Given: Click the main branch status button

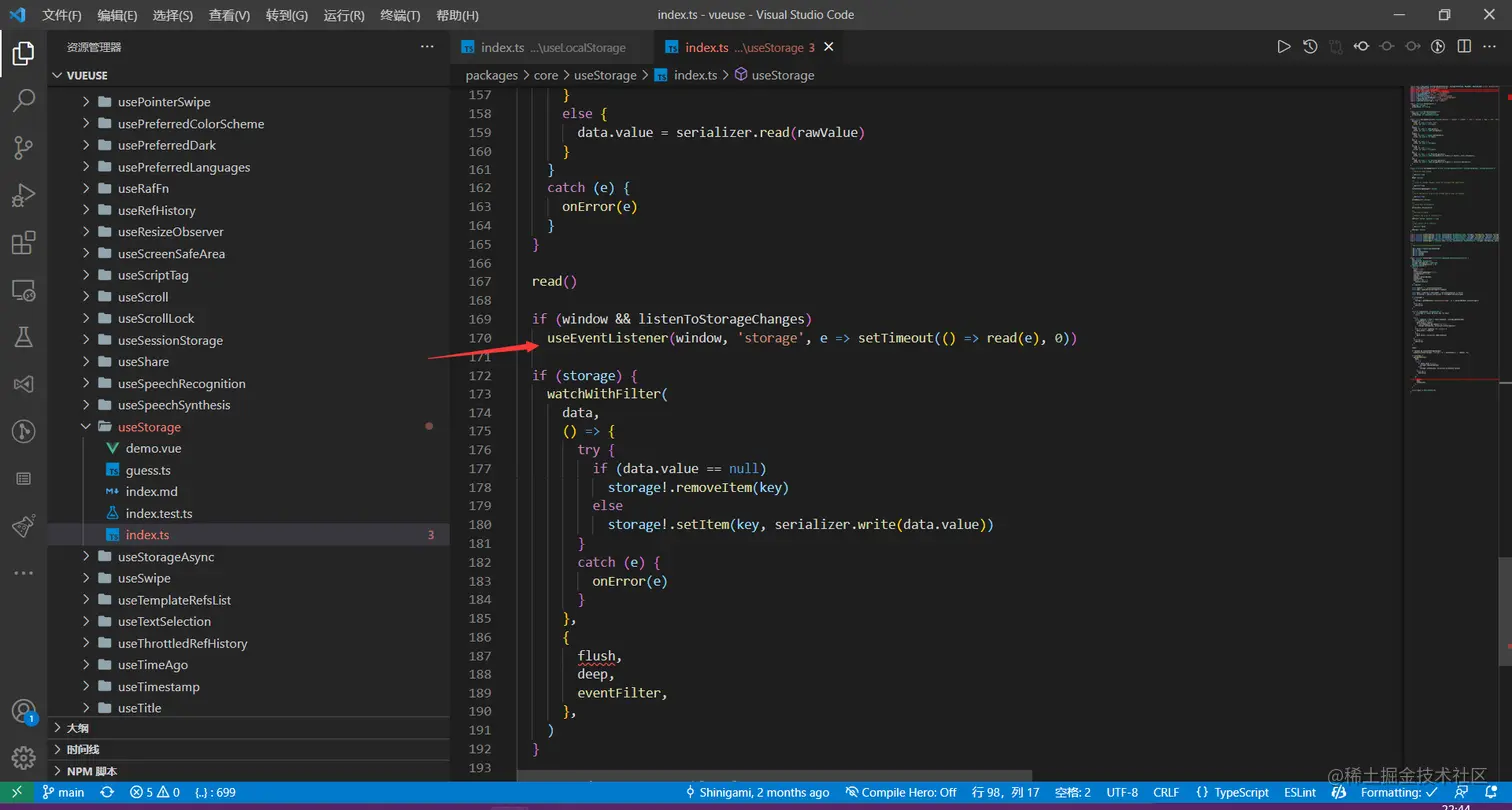Looking at the screenshot, I should coord(62,792).
